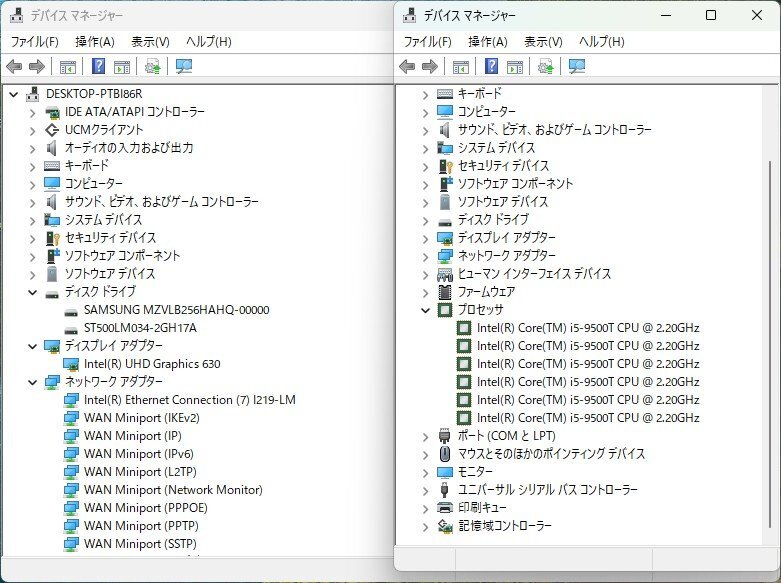Select ヒューマン インターフェイス デバイス category
This screenshot has height=583, width=781.
coord(534,274)
